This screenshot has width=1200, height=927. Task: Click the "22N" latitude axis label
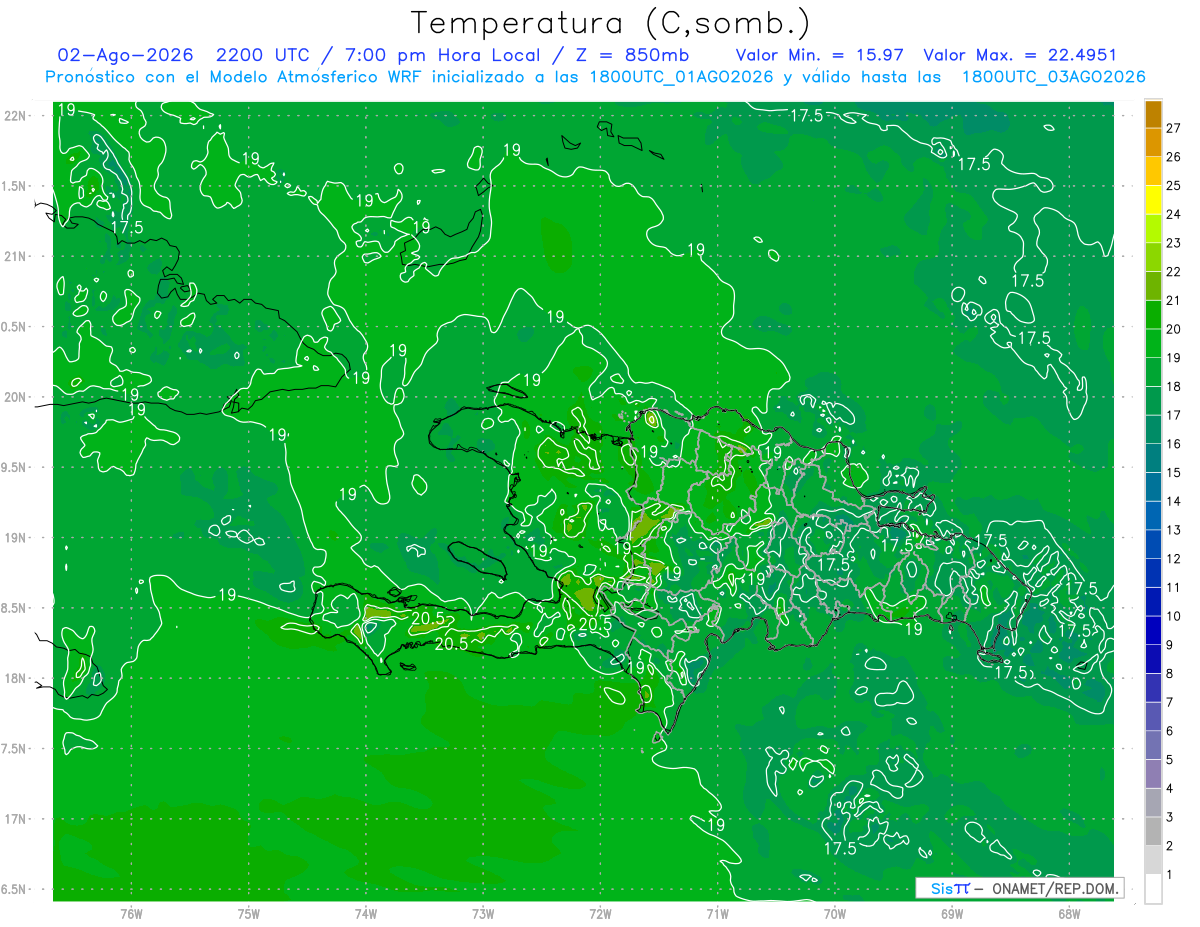pos(16,115)
